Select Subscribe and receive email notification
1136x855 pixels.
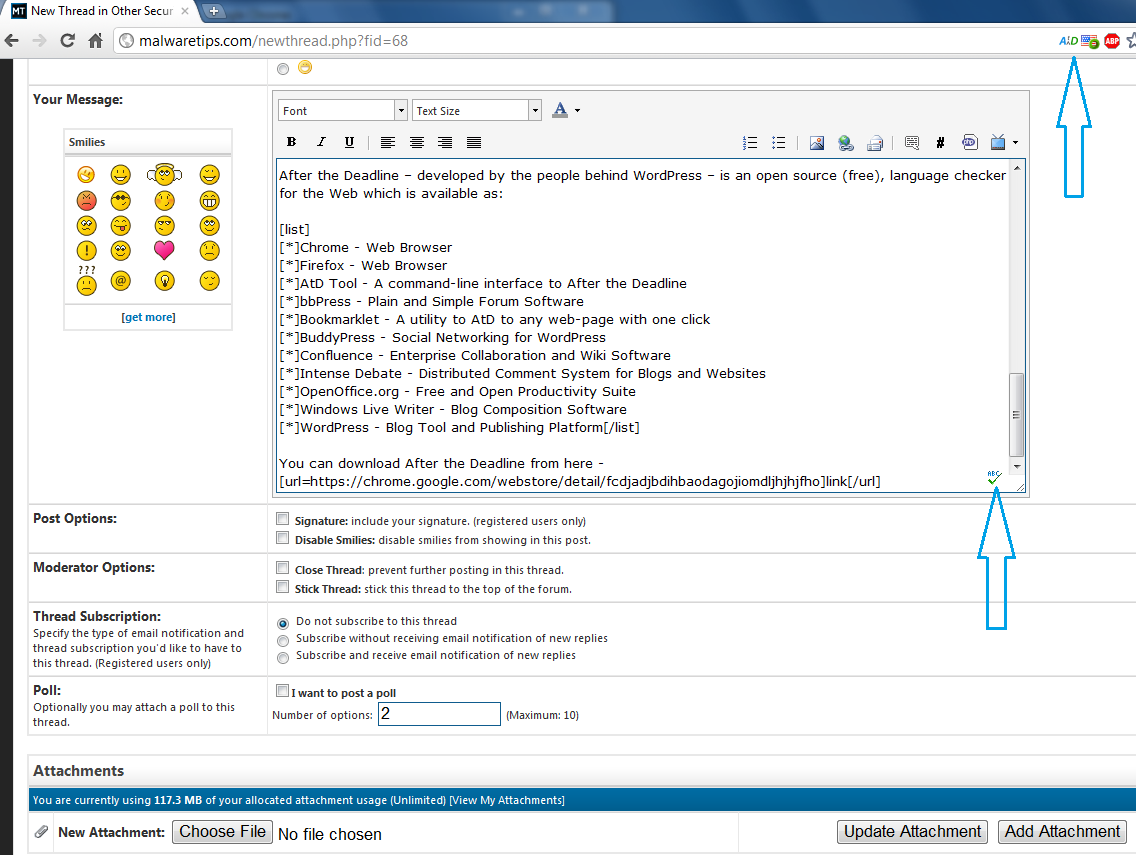(283, 658)
